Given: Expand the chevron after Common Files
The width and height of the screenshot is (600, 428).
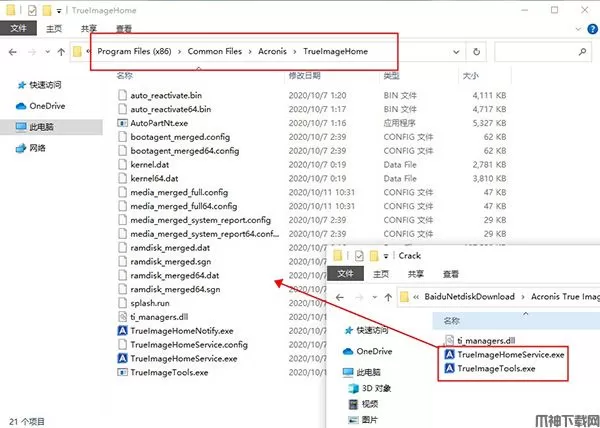Looking at the screenshot, I should click(250, 52).
